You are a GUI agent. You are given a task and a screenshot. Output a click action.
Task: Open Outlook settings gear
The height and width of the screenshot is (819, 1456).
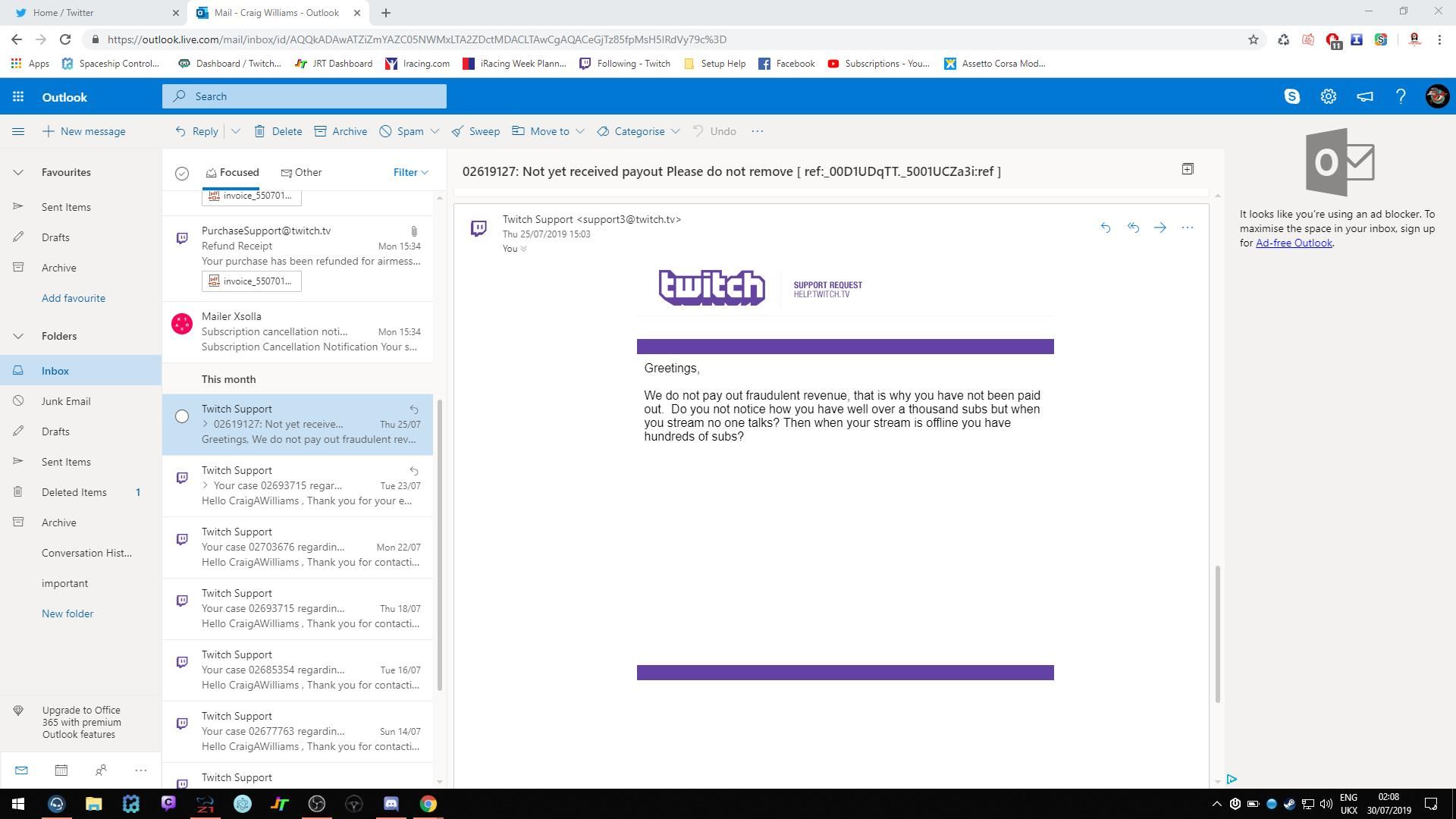[x=1329, y=96]
